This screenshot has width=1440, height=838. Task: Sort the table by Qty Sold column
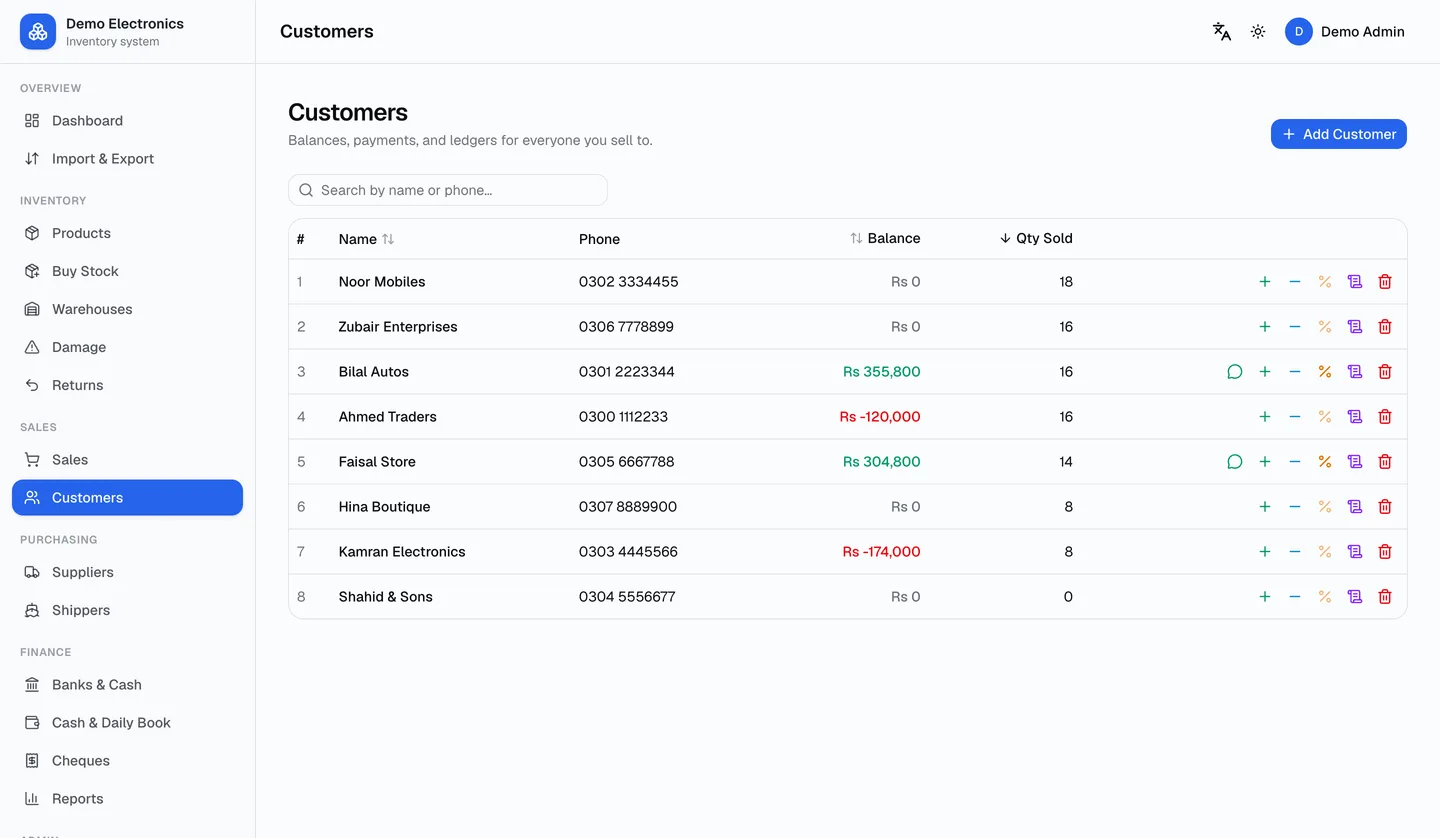1036,239
